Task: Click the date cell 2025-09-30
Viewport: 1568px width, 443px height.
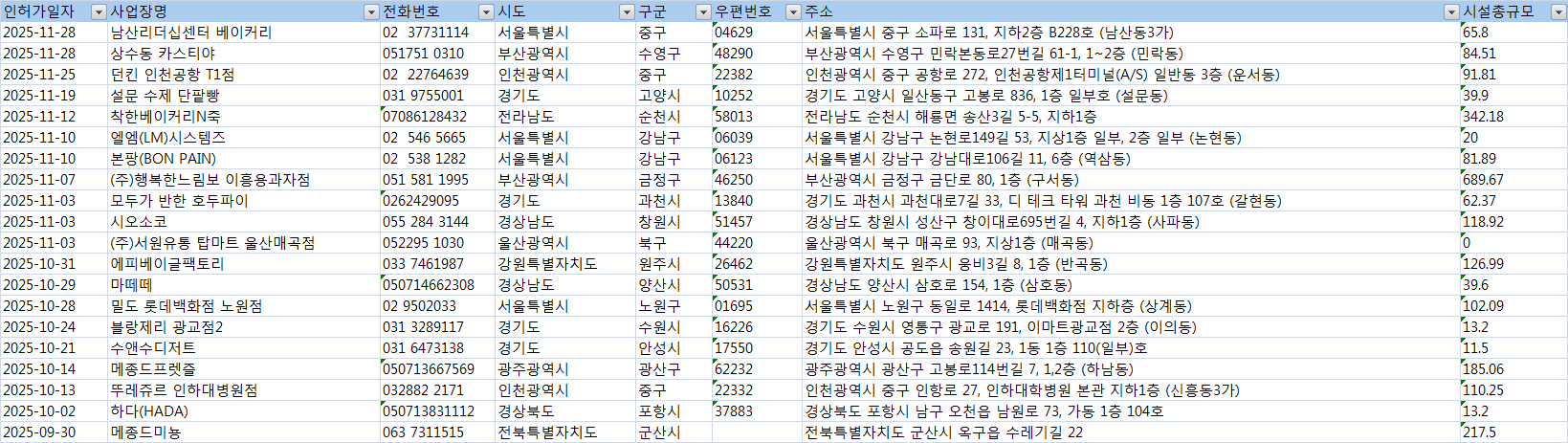Action: [54, 432]
